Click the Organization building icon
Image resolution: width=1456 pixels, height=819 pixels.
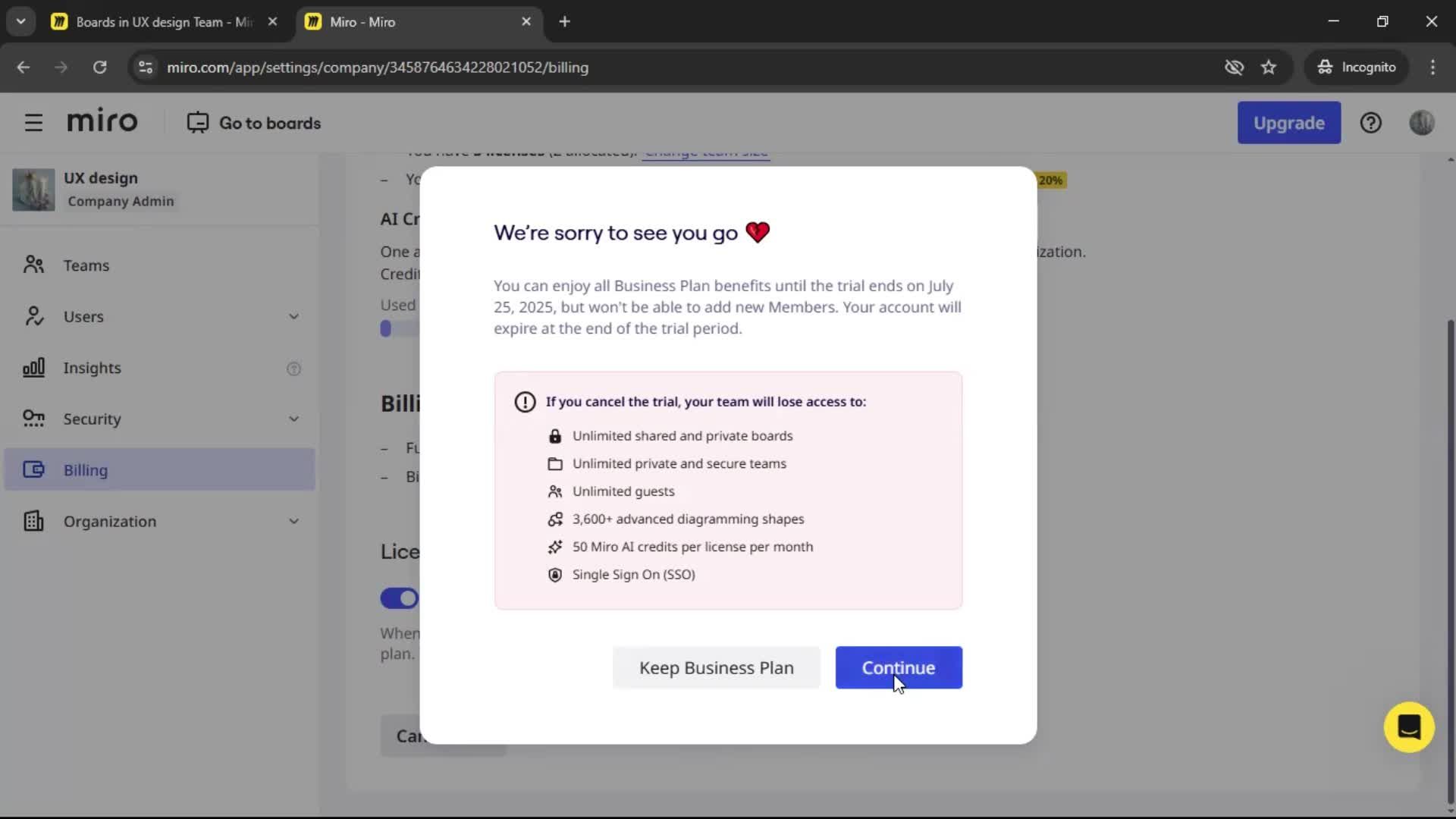[x=33, y=521]
